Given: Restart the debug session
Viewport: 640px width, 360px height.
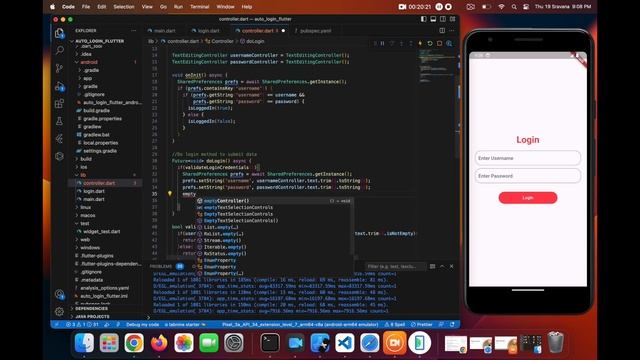Looking at the screenshot, I should pos(430,43).
